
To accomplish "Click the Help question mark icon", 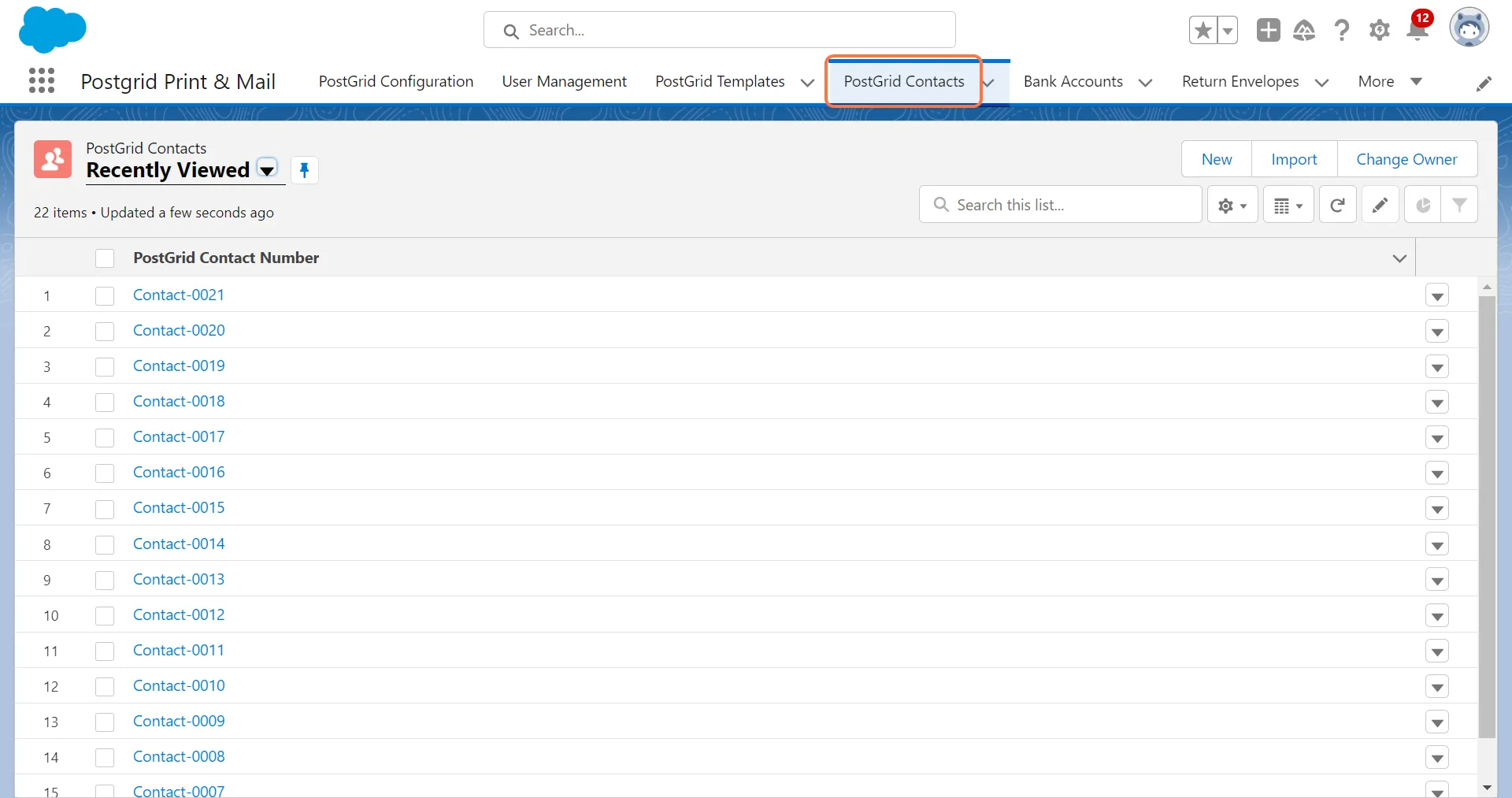I will click(1341, 31).
